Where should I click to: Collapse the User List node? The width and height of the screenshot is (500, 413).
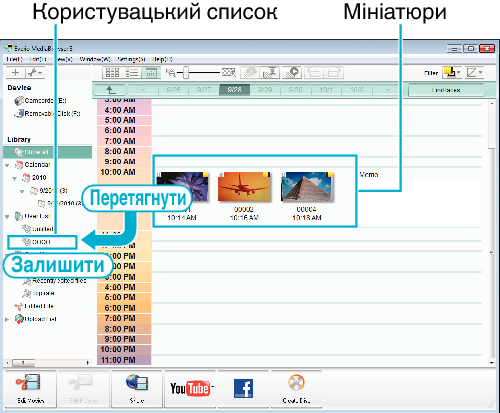7,217
